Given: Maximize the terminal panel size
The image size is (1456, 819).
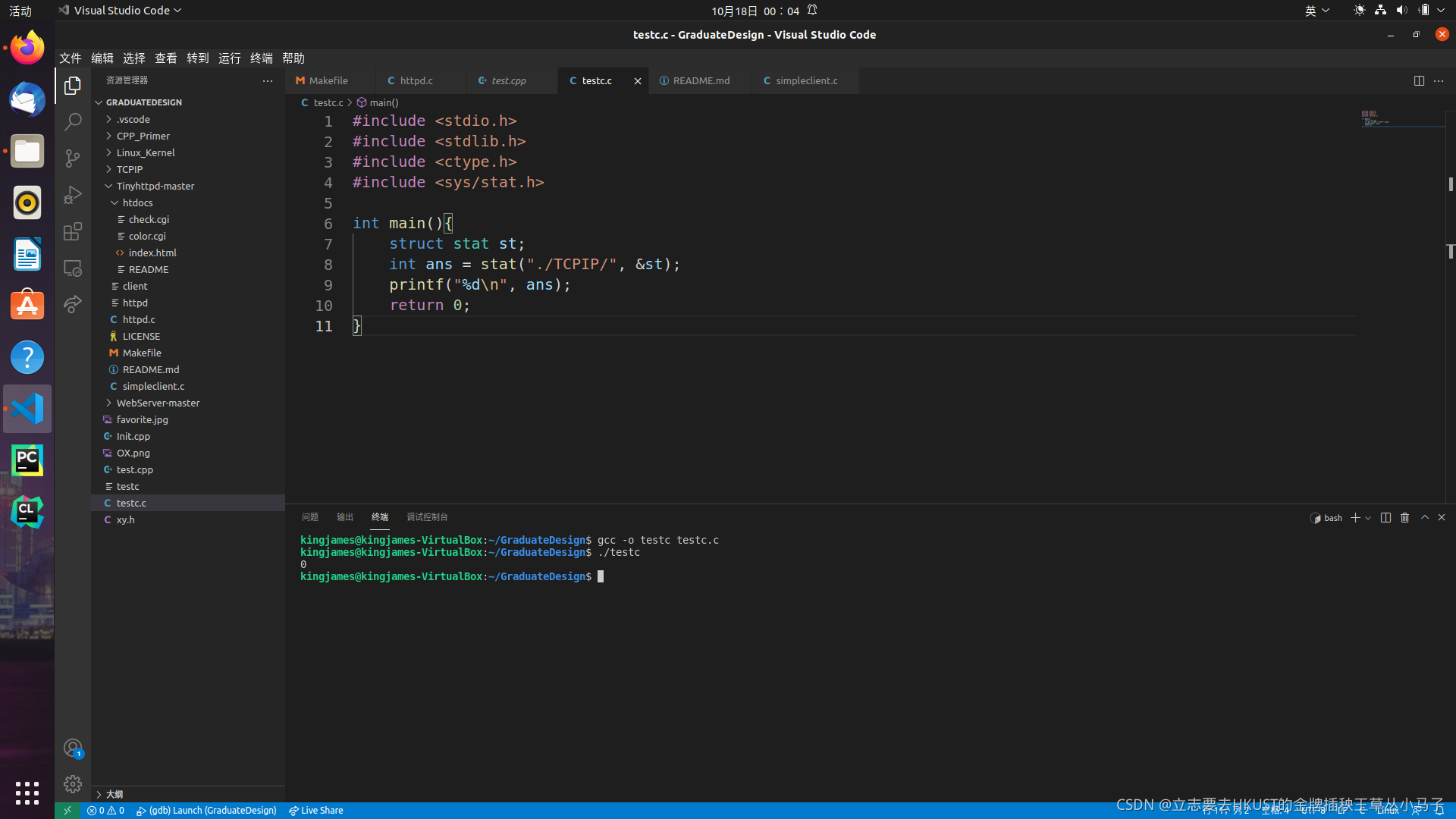Looking at the screenshot, I should (1425, 517).
